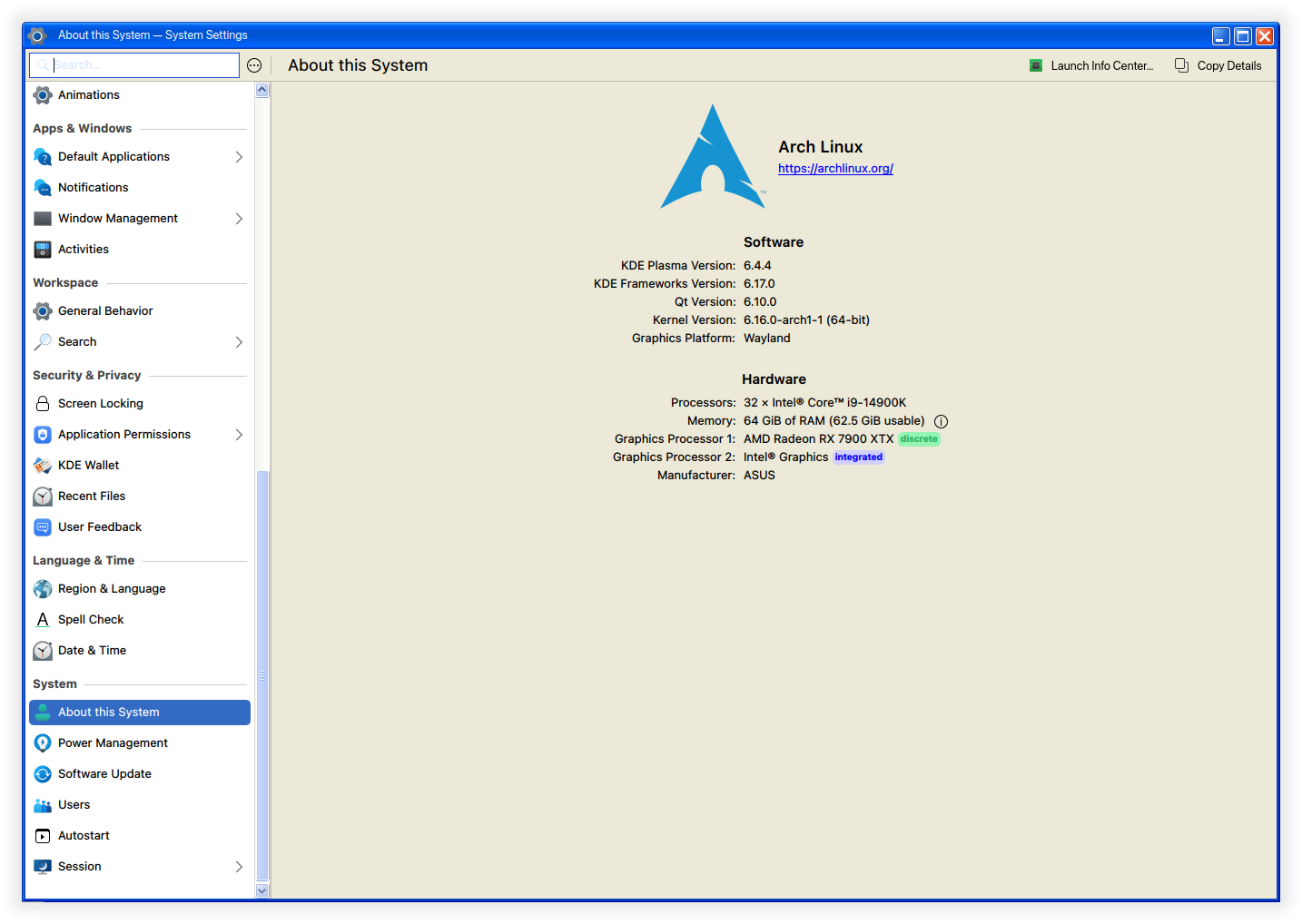1302x924 pixels.
Task: Select the KDE Wallet entry
Action: pos(140,466)
